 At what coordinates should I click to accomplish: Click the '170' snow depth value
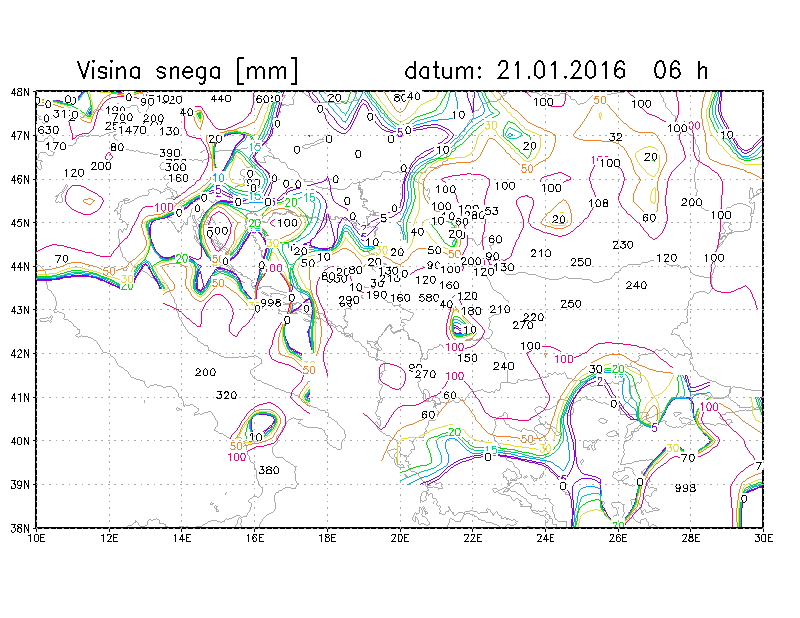(56, 146)
